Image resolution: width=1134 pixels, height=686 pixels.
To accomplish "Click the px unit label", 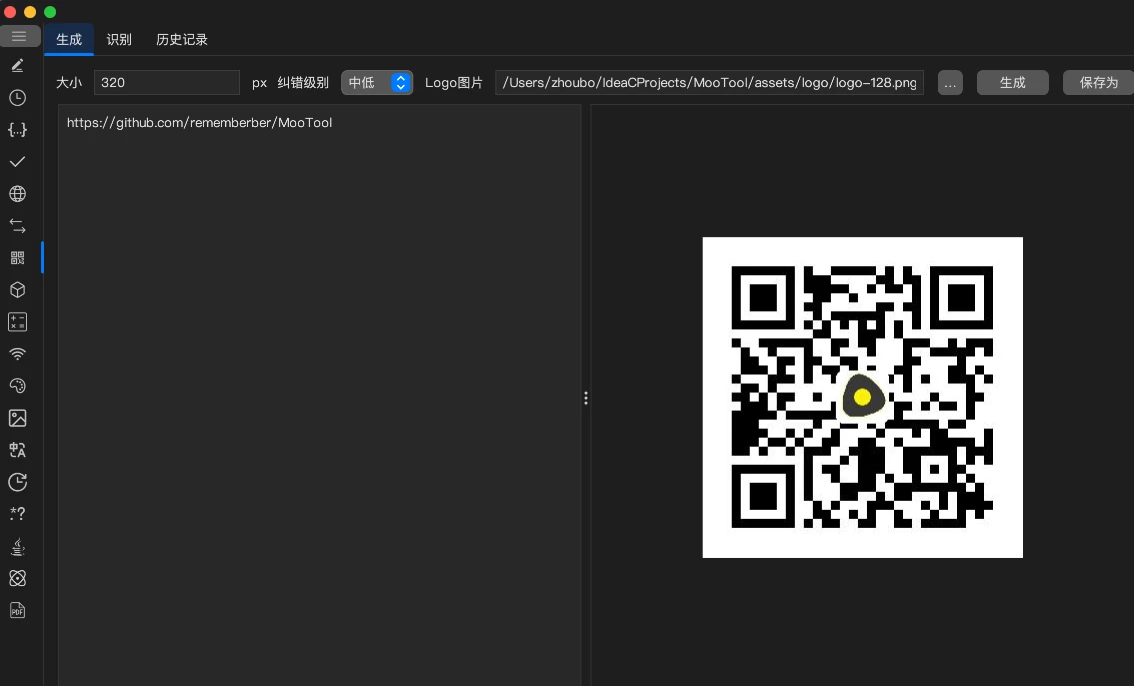I will point(260,83).
